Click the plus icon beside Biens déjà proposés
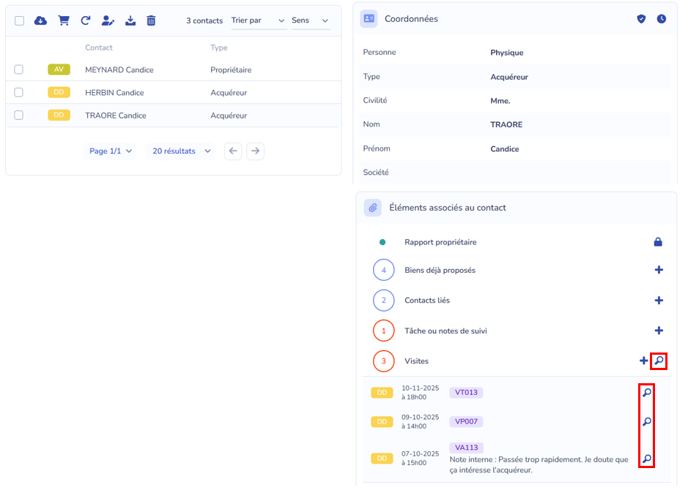Screen dimensions: 688x490 click(658, 270)
